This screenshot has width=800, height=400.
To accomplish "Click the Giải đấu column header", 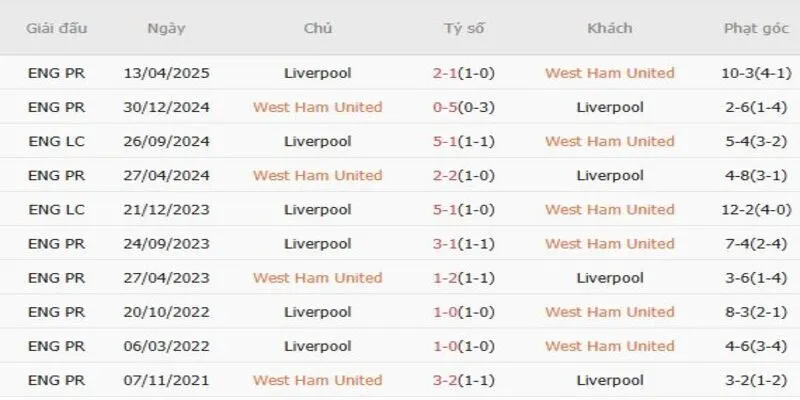I will (57, 28).
